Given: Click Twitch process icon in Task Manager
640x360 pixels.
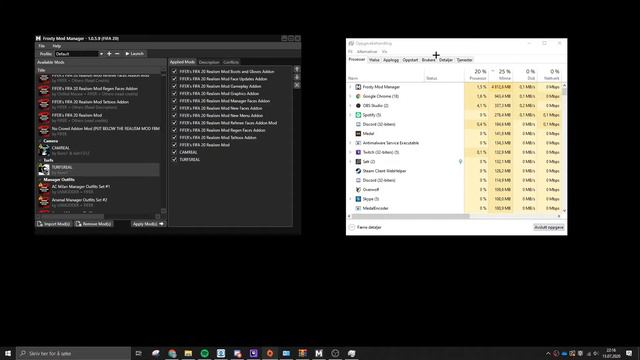Looking at the screenshot, I should click(x=358, y=152).
